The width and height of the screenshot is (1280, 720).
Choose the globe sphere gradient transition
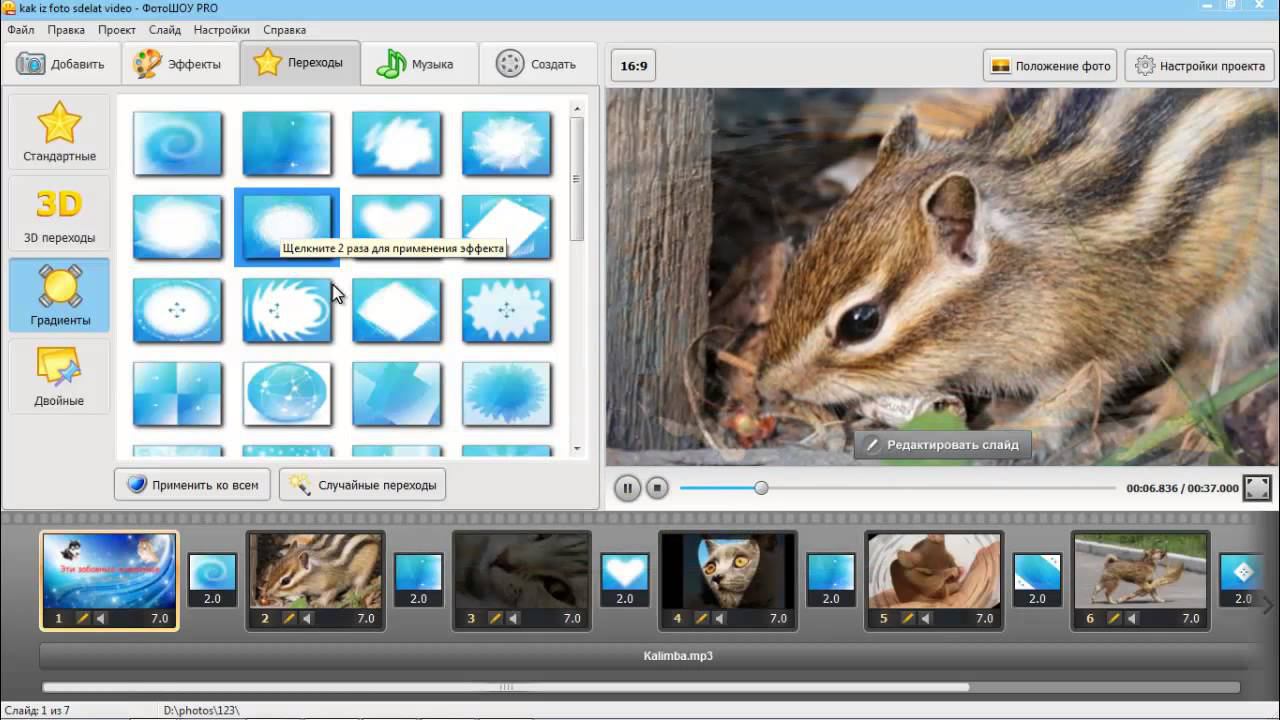point(287,393)
